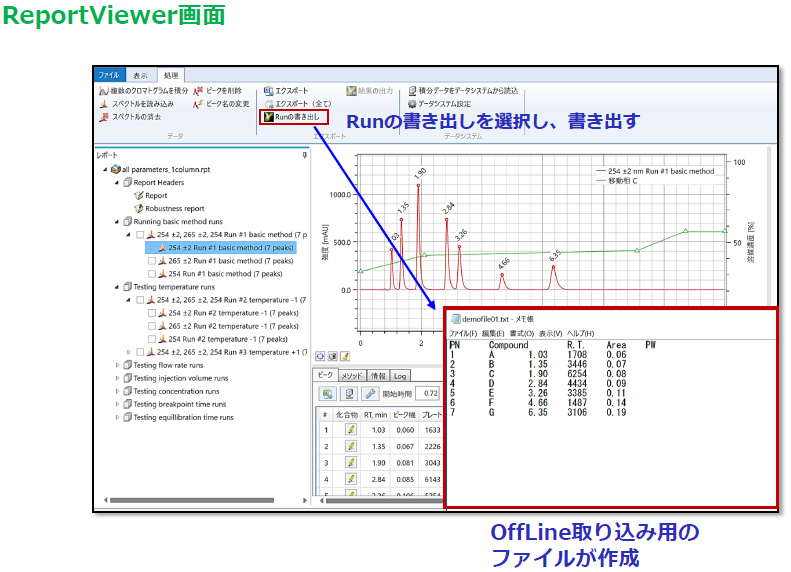Collapse all parameters_1column.rpt root node

click(x=105, y=169)
